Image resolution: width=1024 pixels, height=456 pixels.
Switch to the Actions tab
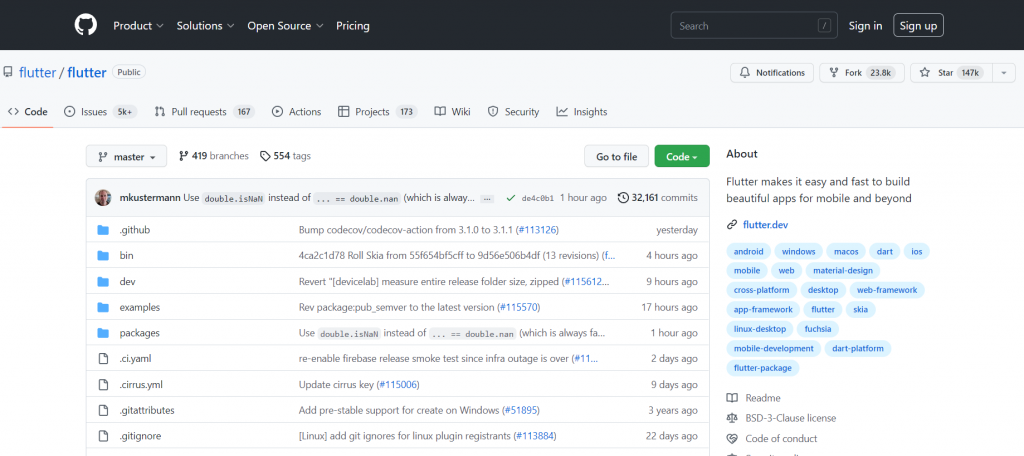click(x=296, y=112)
